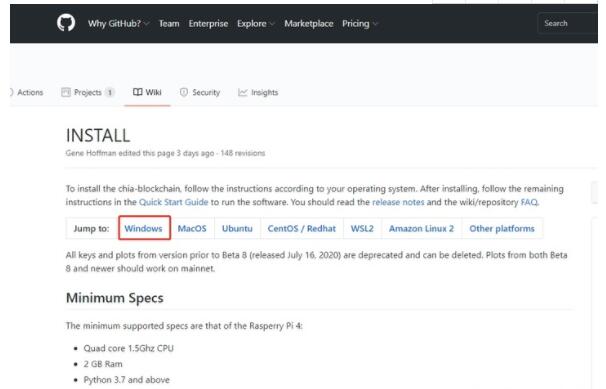Click Python 3.7 and above item

tap(126, 380)
